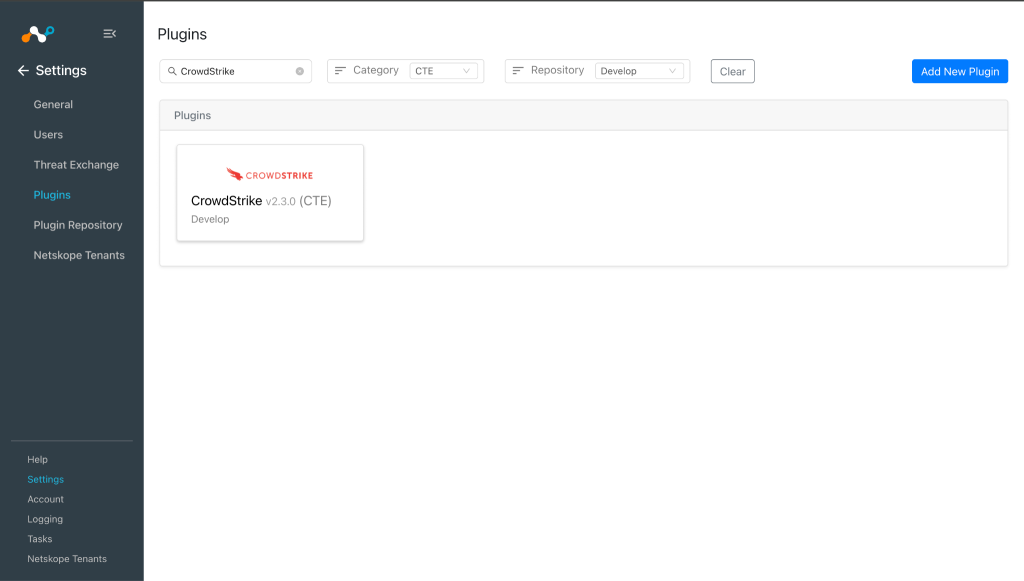Open the Logging page

(x=44, y=519)
